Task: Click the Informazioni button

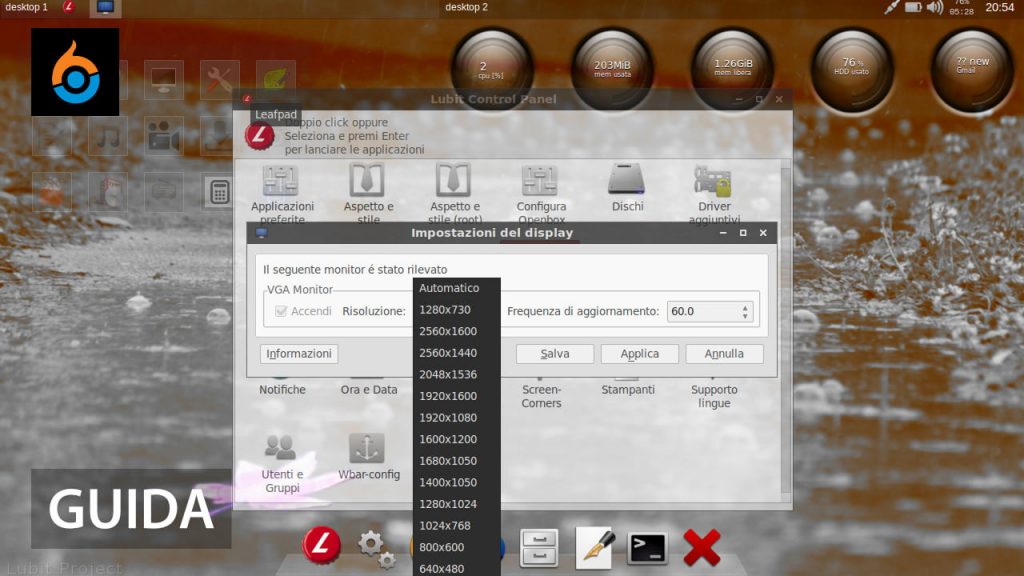Action: pyautogui.click(x=298, y=354)
